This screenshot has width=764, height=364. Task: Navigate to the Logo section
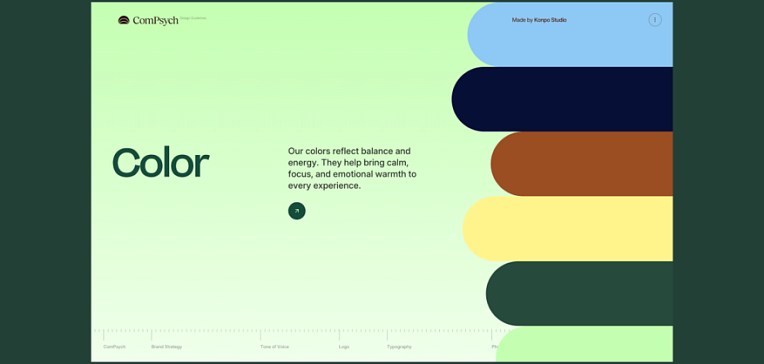(x=344, y=347)
